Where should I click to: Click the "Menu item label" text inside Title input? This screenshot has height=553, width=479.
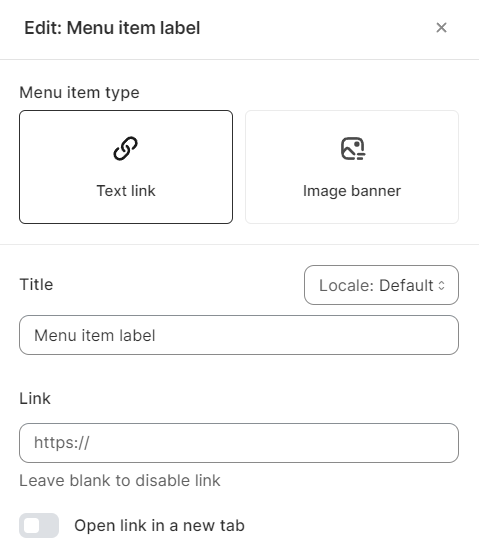[95, 335]
